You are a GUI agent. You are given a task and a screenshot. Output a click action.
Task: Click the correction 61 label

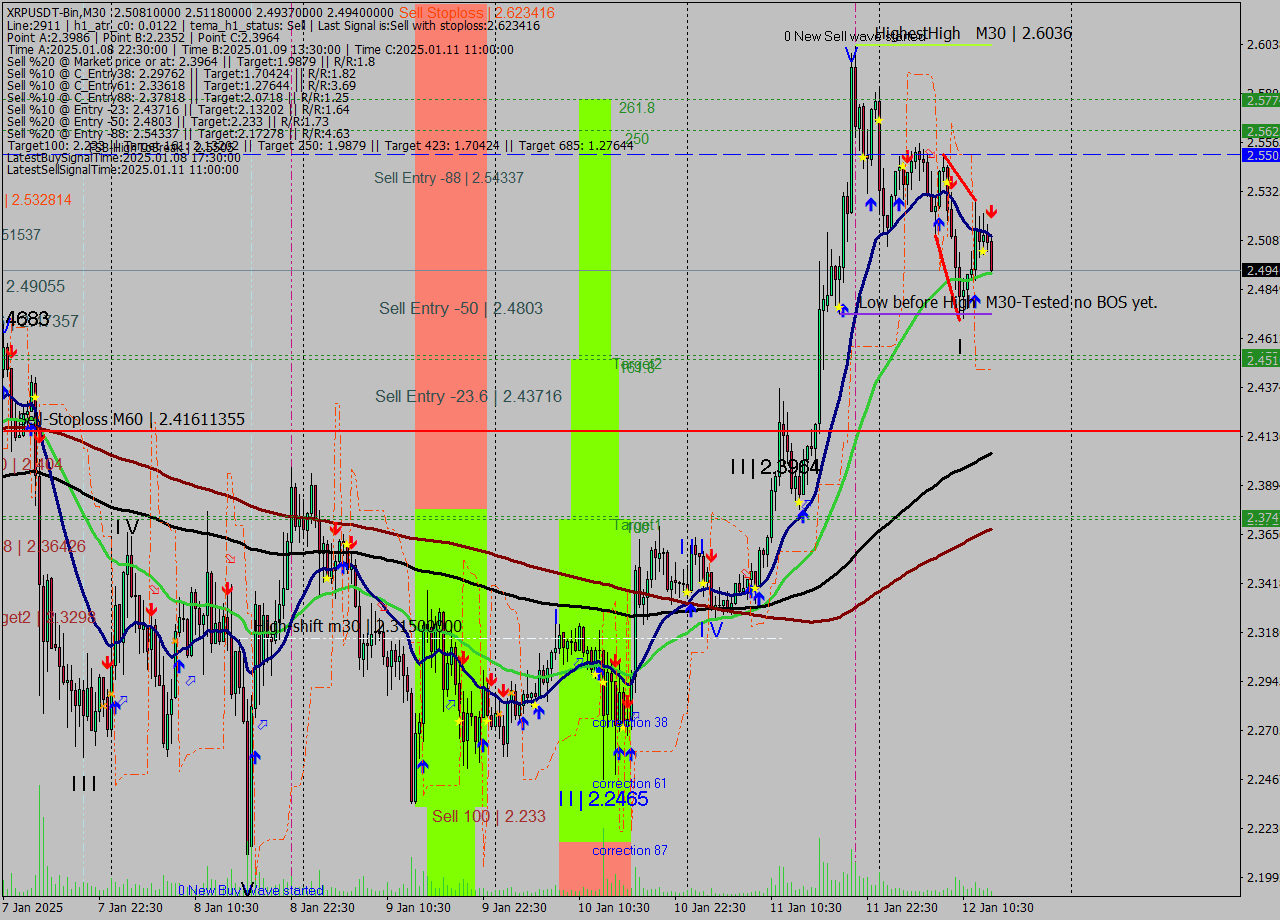click(629, 783)
